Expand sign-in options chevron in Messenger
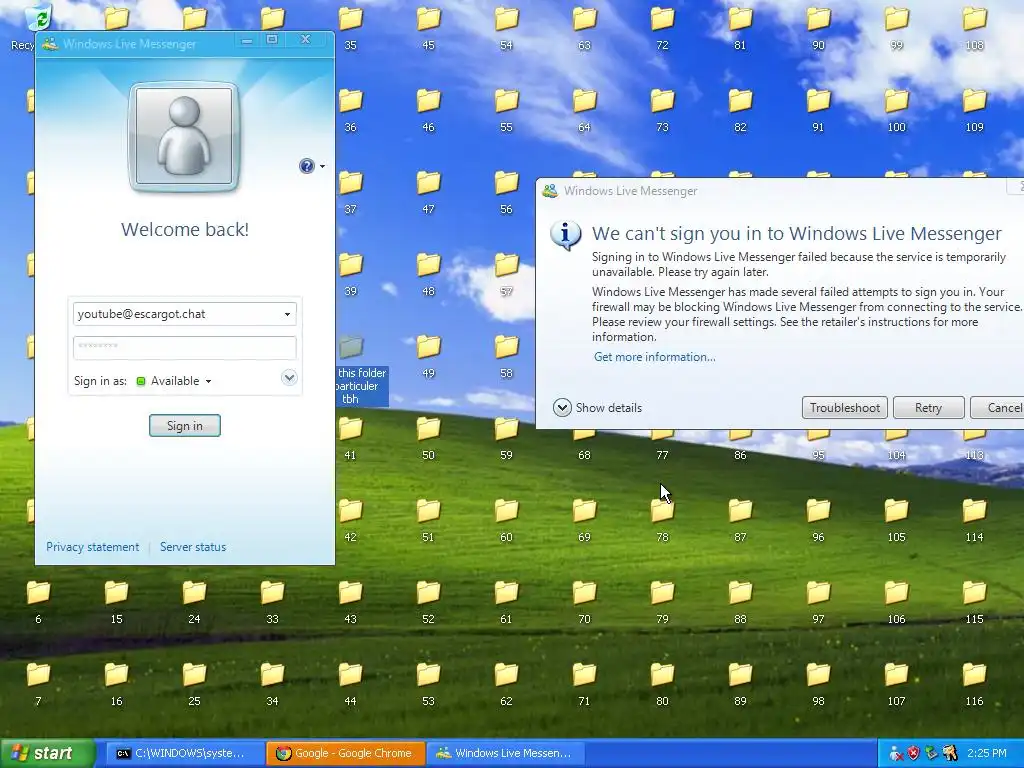Viewport: 1024px width, 768px height. 289,377
